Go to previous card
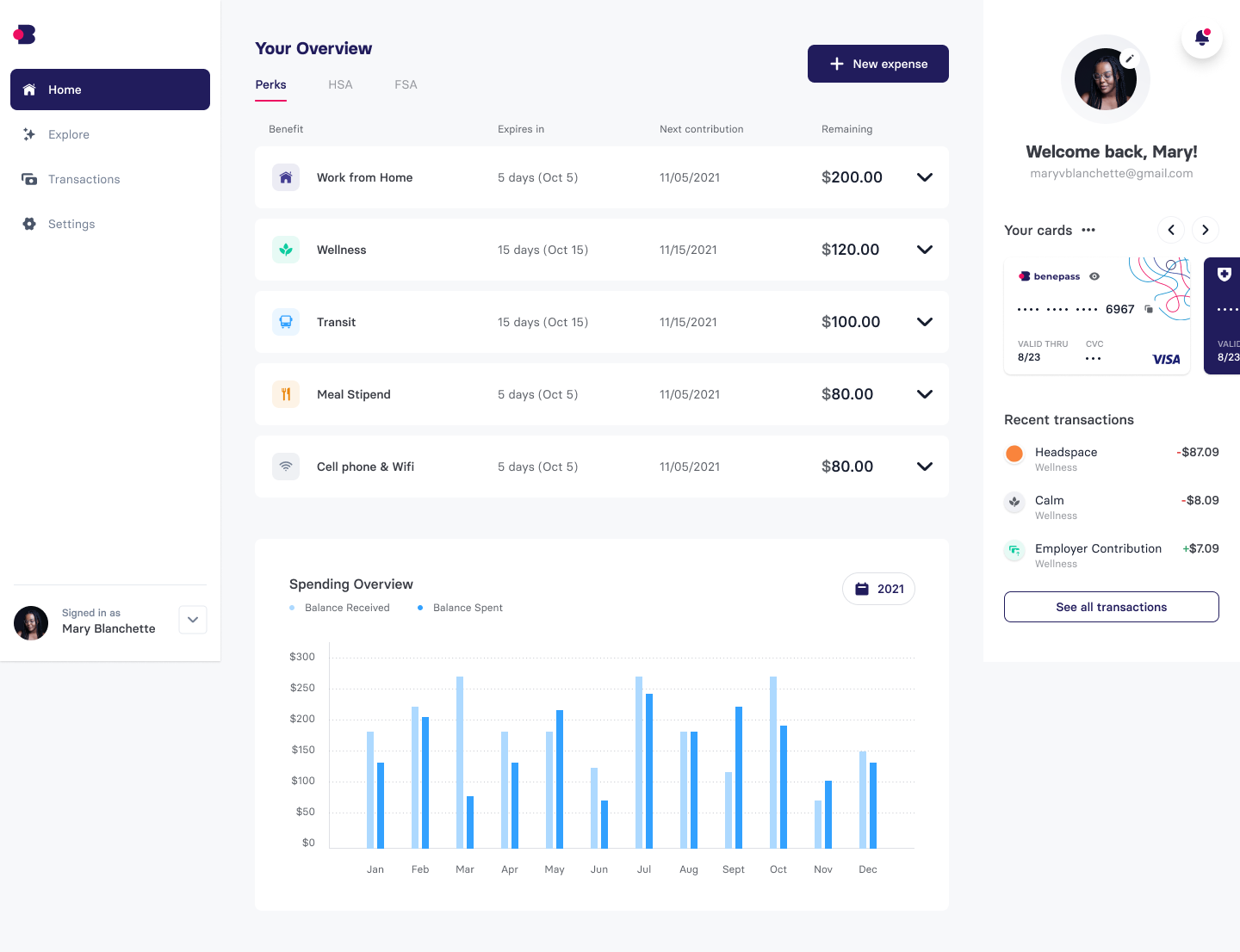The height and width of the screenshot is (952, 1240). (1171, 230)
